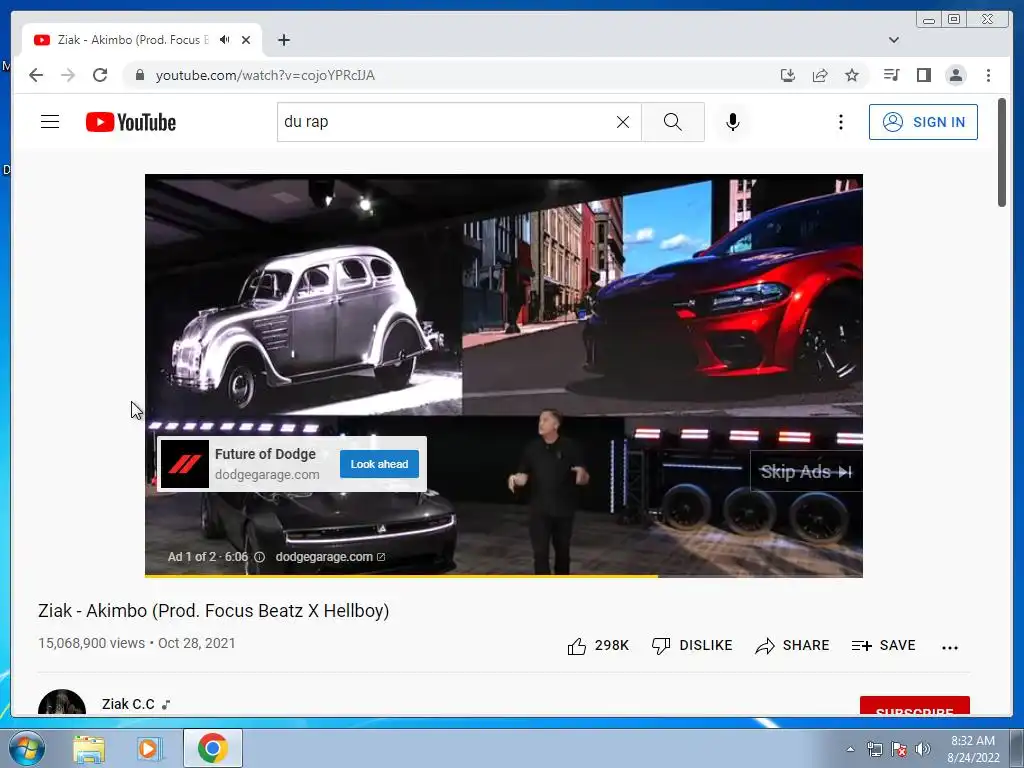This screenshot has height=768, width=1024.
Task: Bookmark this page with star icon
Action: [x=852, y=75]
